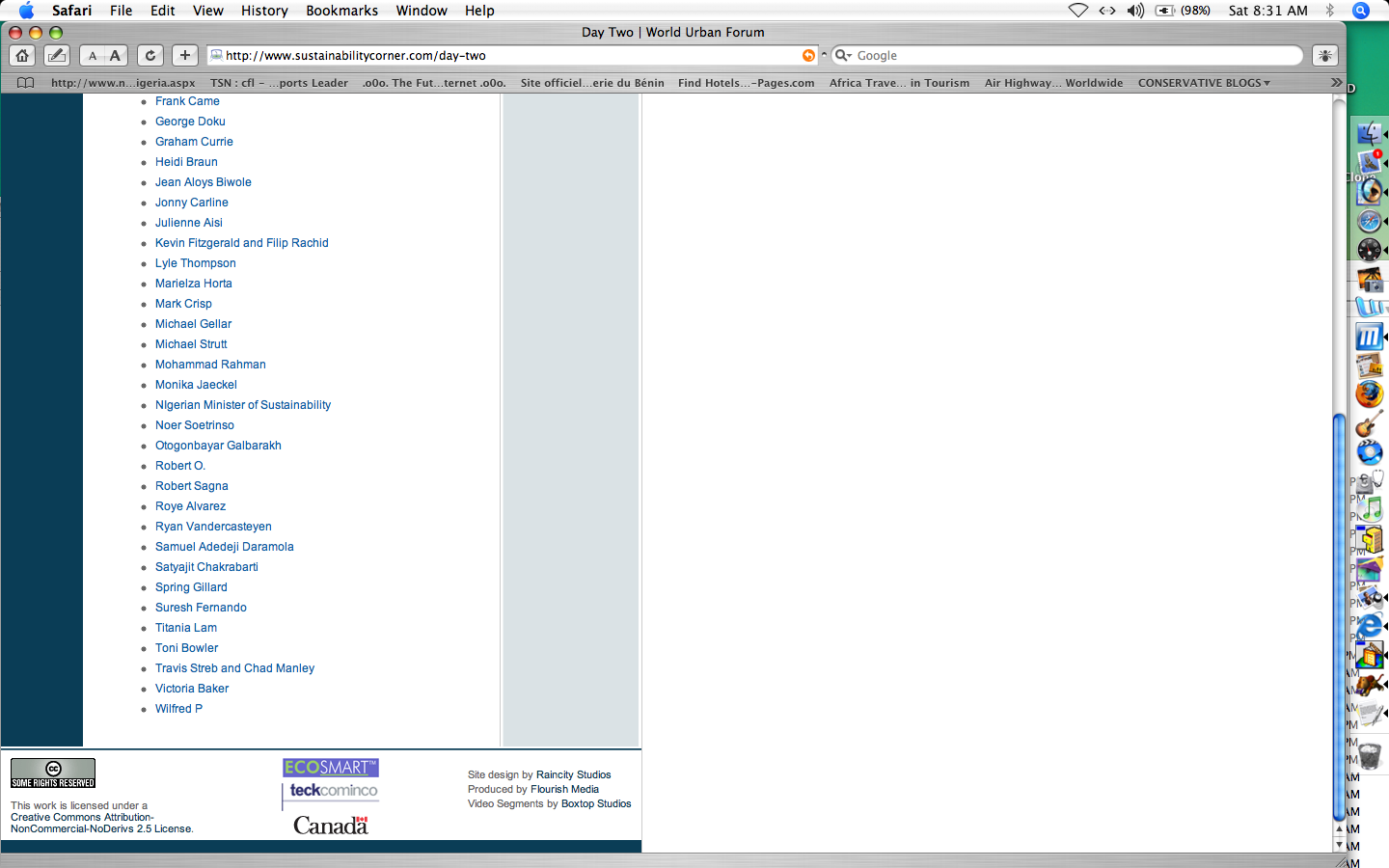This screenshot has height=868, width=1389.
Task: Launch Firefox from the Dock
Action: point(1369,394)
